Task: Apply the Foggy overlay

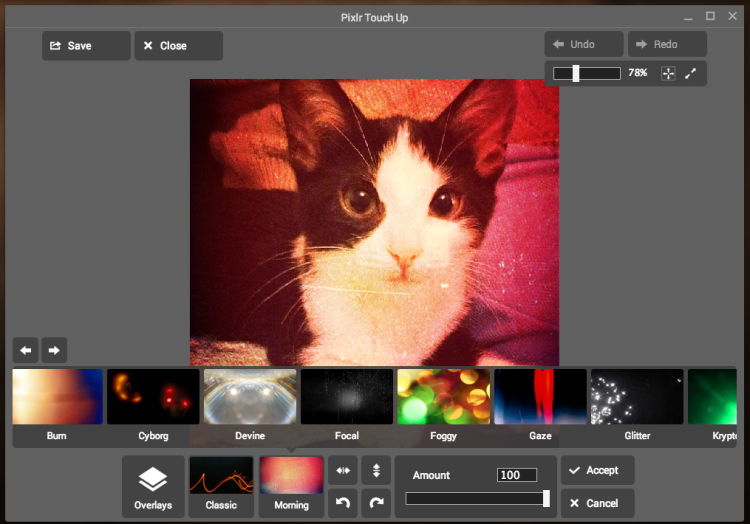Action: click(443, 397)
